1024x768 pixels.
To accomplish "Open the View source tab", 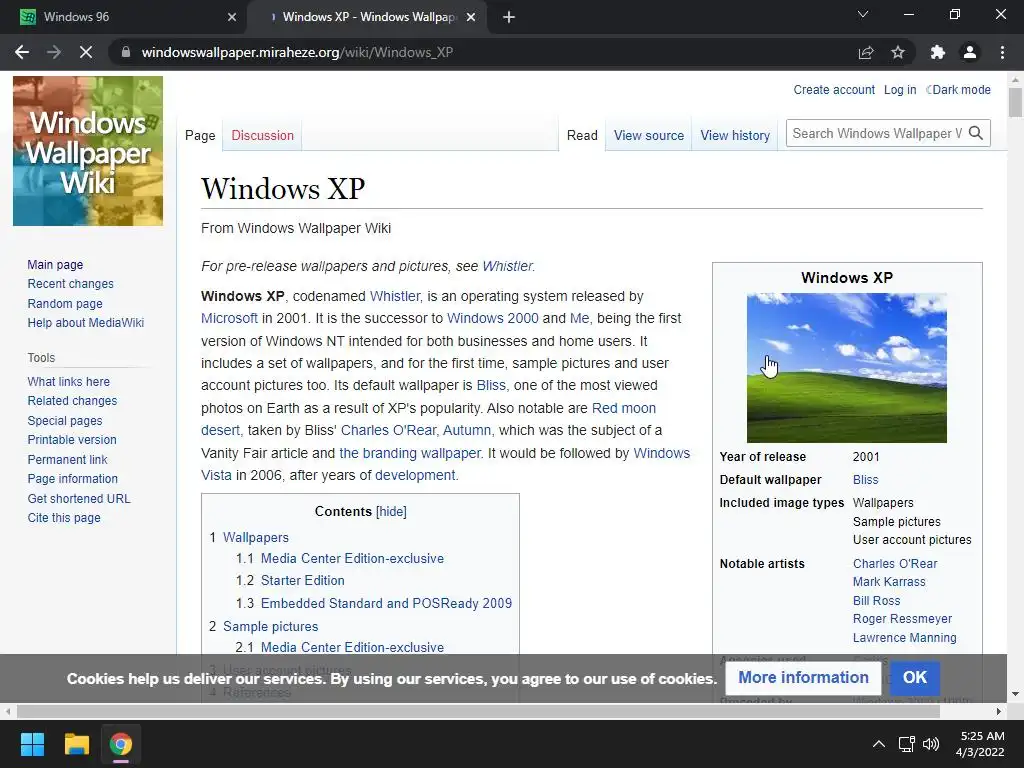I will point(648,135).
